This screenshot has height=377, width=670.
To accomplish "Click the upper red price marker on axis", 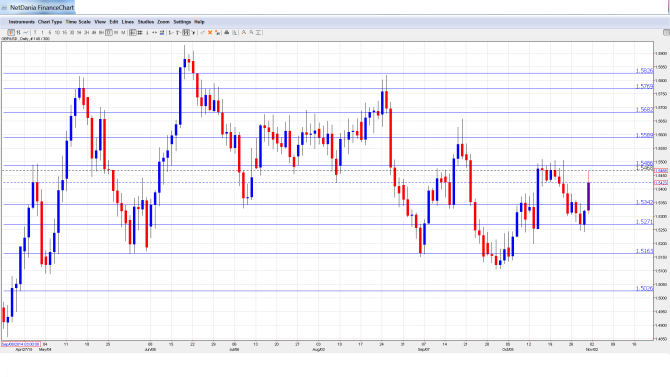I will 661,171.
